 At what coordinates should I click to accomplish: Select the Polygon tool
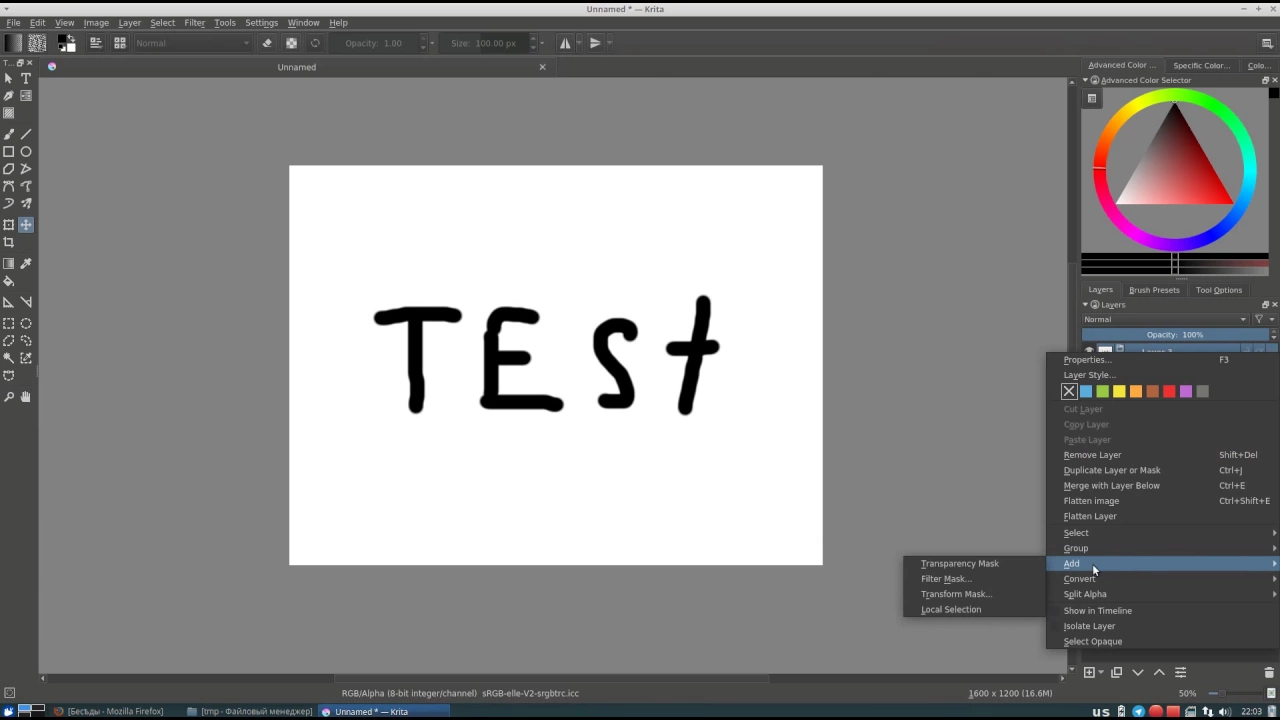click(9, 169)
